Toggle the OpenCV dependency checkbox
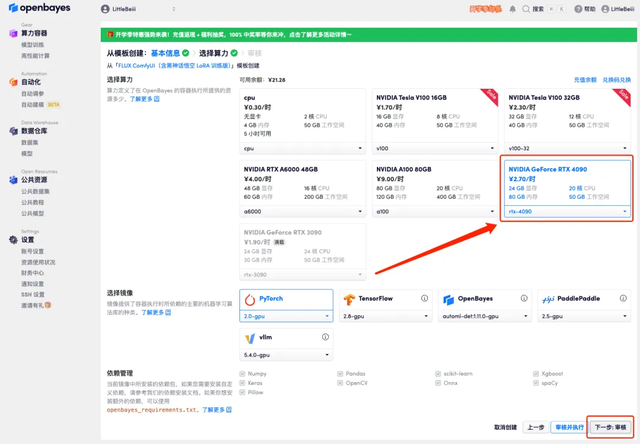640x444 pixels. (340, 383)
